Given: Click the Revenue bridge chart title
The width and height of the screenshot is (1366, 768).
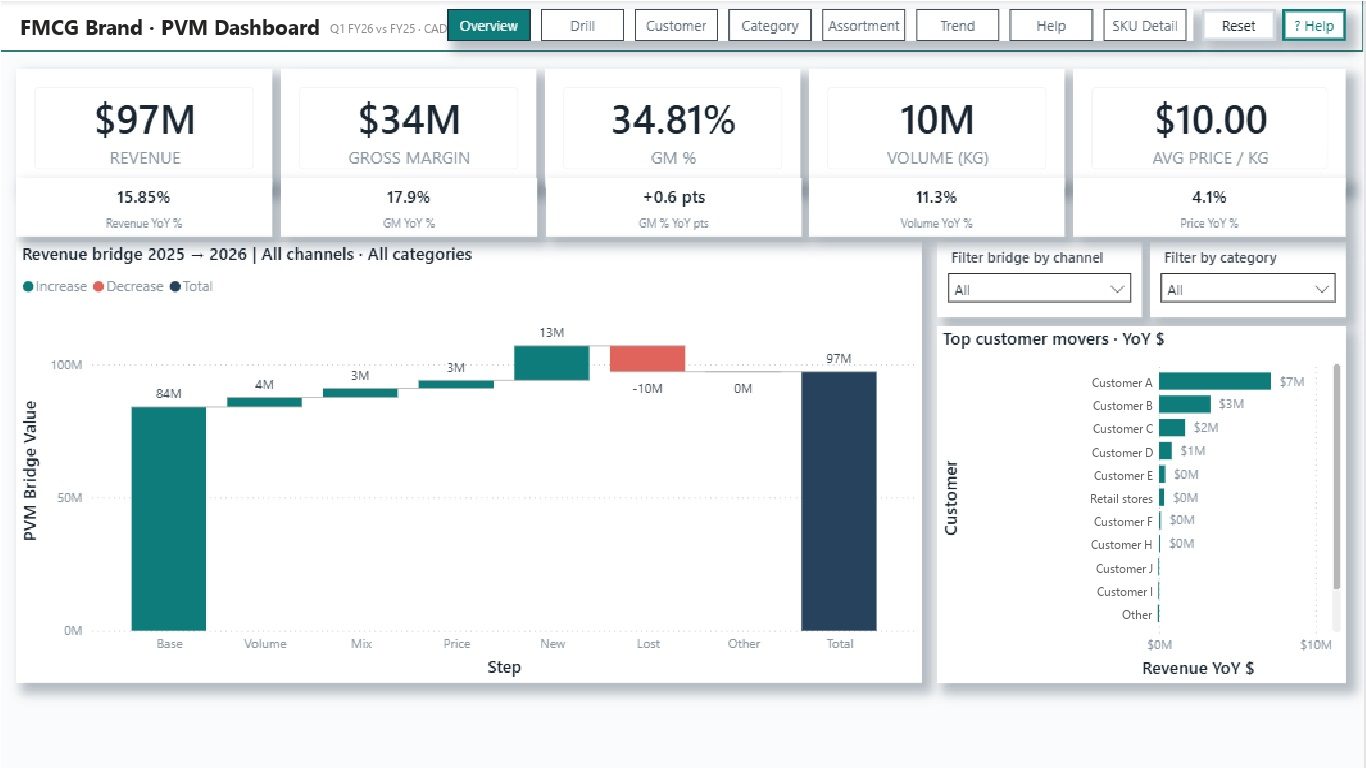Looking at the screenshot, I should 247,254.
